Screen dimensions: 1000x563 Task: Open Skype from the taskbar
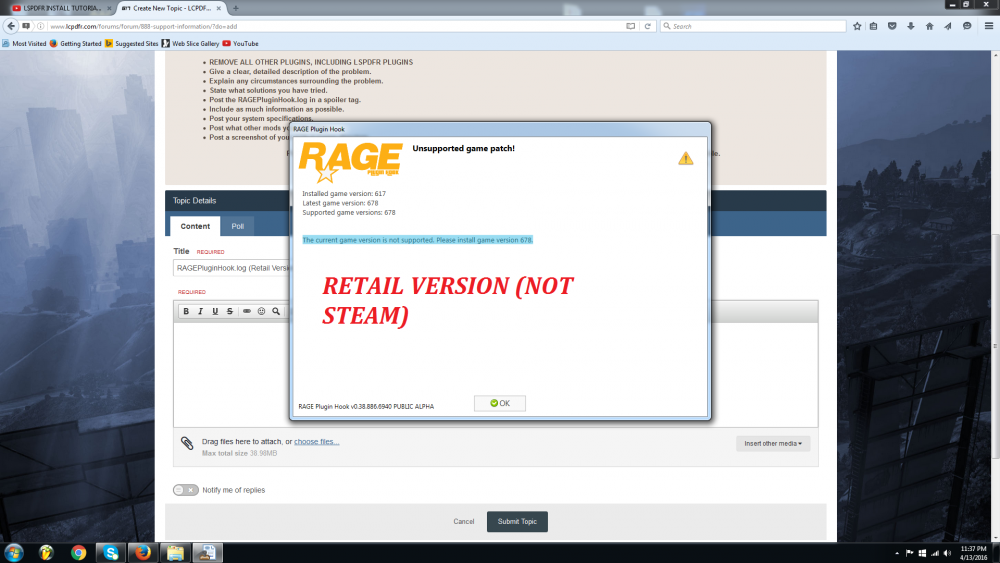111,552
